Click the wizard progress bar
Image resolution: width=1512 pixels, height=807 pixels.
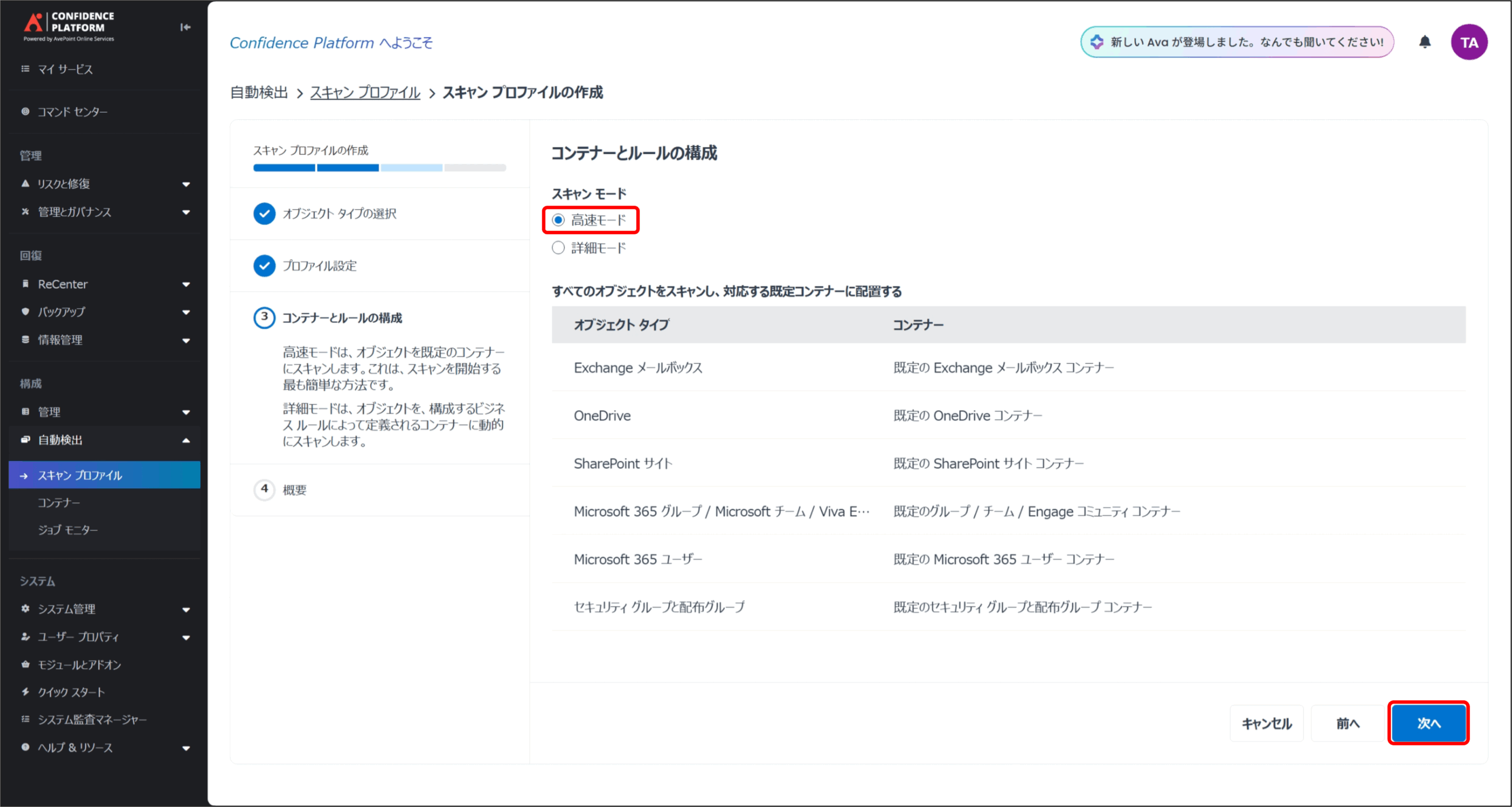click(x=379, y=168)
